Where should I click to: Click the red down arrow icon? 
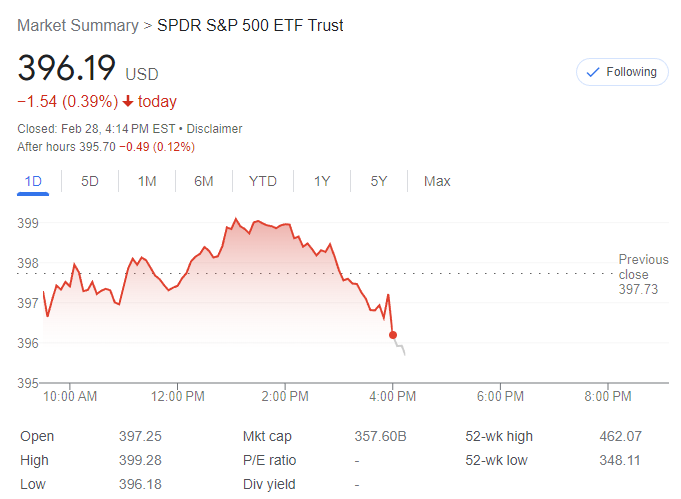(128, 101)
